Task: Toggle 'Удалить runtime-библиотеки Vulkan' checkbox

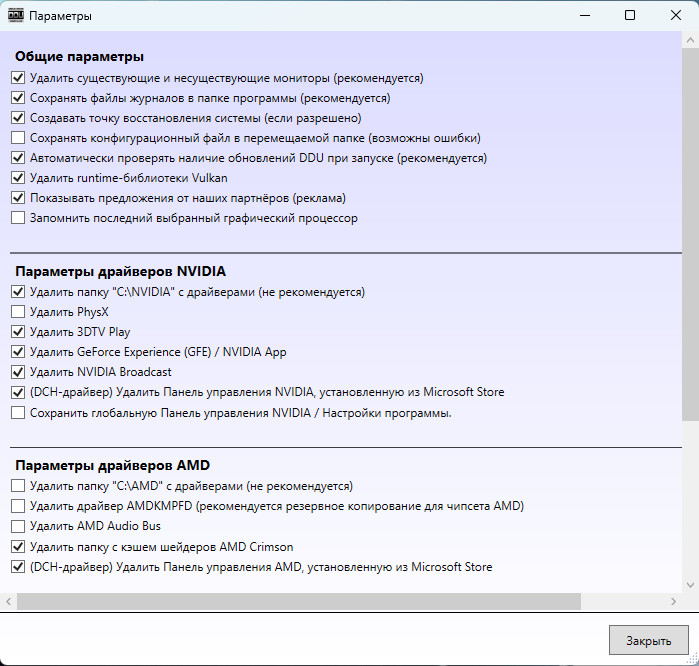Action: tap(18, 178)
